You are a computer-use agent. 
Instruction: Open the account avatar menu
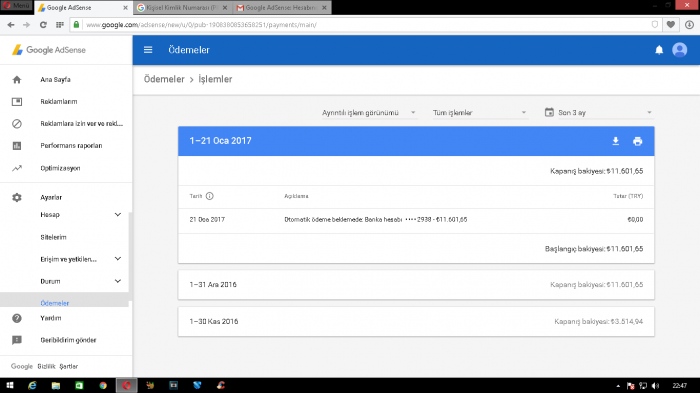[x=679, y=50]
